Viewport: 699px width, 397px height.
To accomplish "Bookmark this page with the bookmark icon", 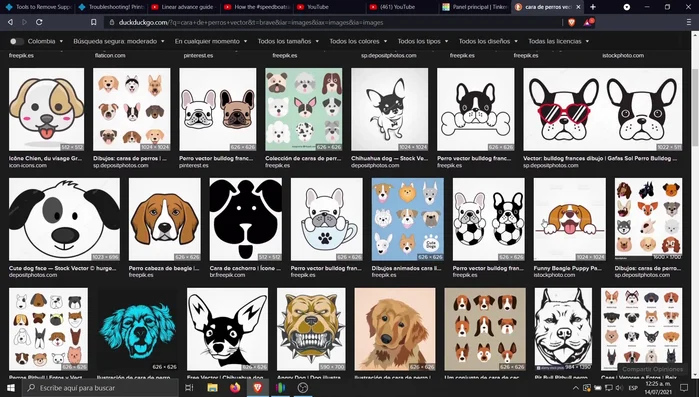I will (93, 22).
